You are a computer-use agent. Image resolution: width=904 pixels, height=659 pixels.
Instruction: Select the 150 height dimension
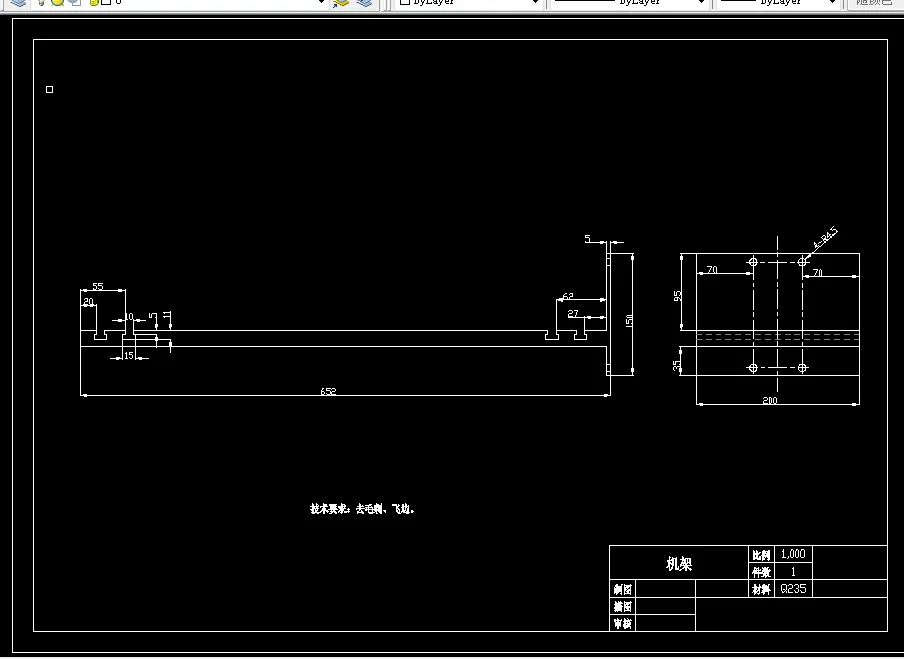pos(629,321)
